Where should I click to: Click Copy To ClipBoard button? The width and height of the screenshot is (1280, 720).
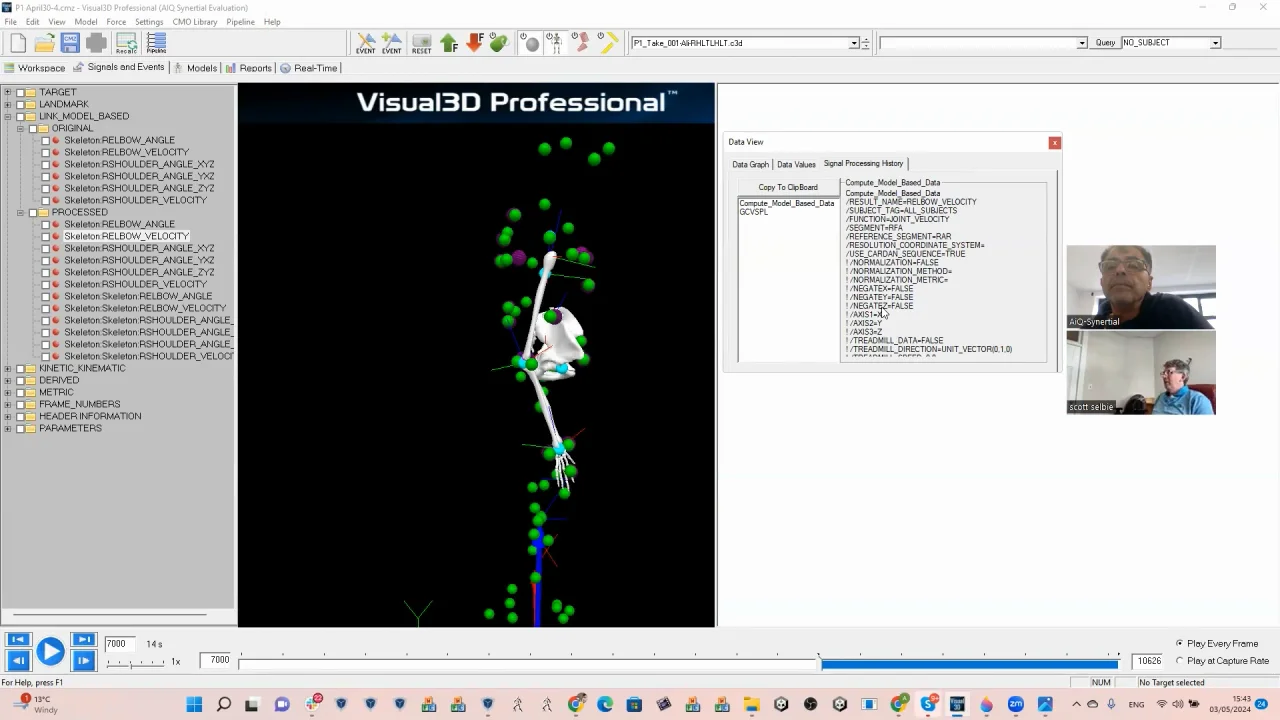click(788, 187)
